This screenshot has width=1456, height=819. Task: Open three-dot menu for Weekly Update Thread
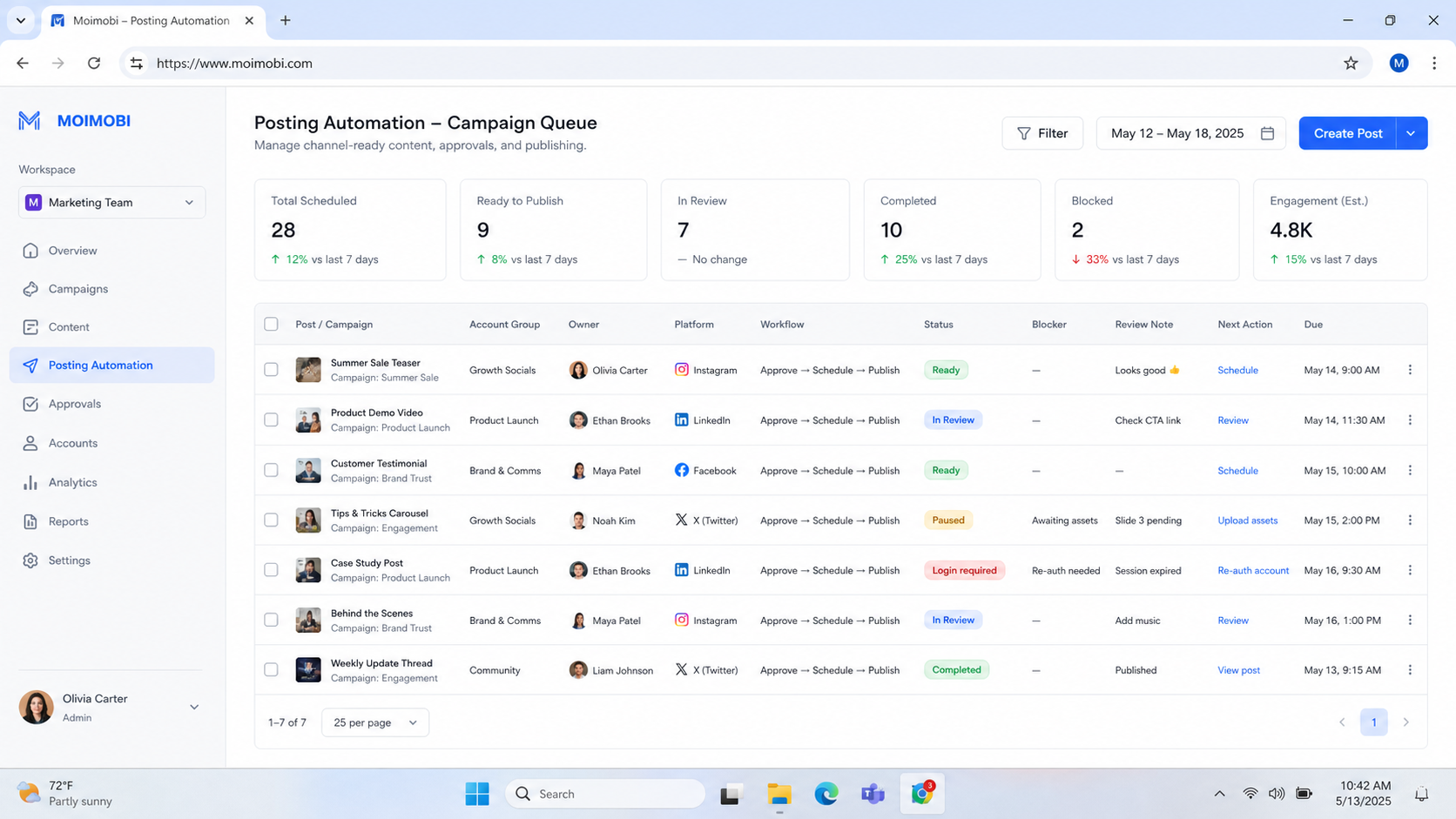point(1410,670)
